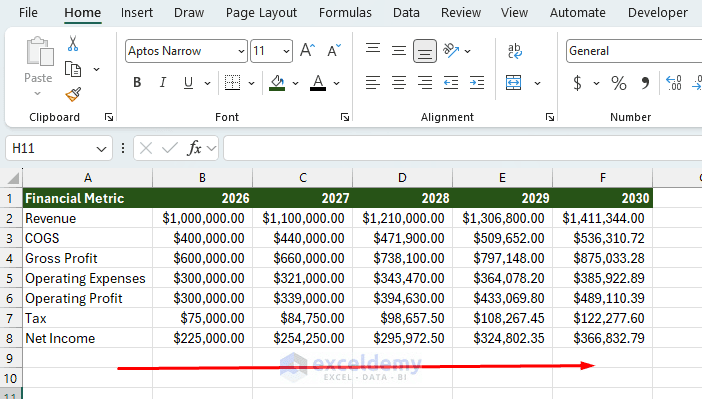Image resolution: width=702 pixels, height=399 pixels.
Task: Select row 5 header
Action: 11,279
